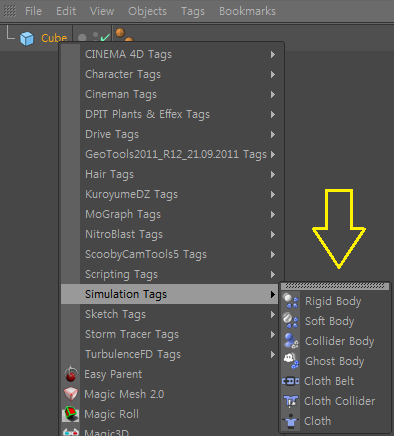Screen dimensions: 394x436
Task: Click the Cloth Belt icon
Action: click(x=291, y=381)
